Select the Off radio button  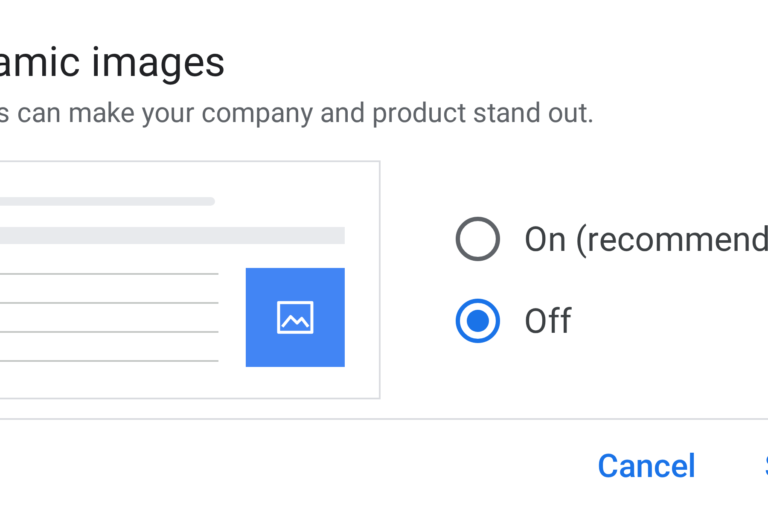point(478,321)
